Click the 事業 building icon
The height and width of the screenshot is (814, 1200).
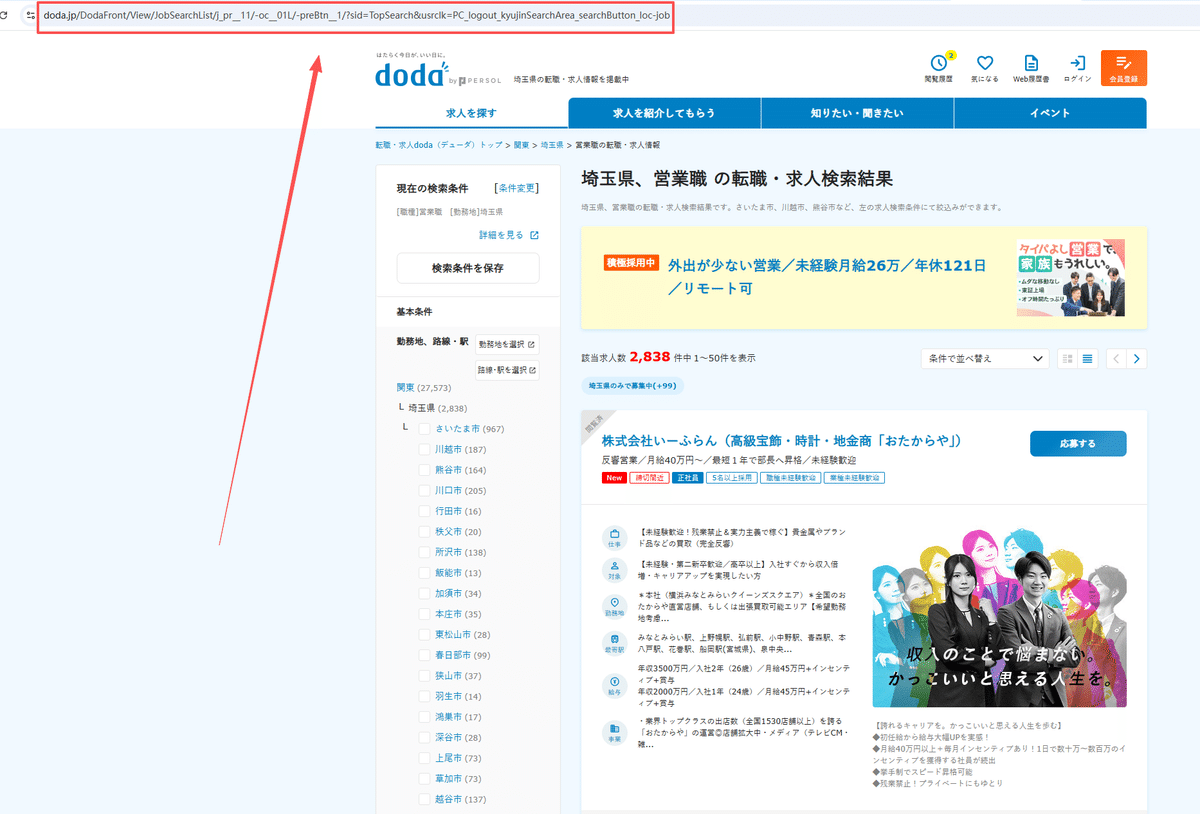coord(614,732)
